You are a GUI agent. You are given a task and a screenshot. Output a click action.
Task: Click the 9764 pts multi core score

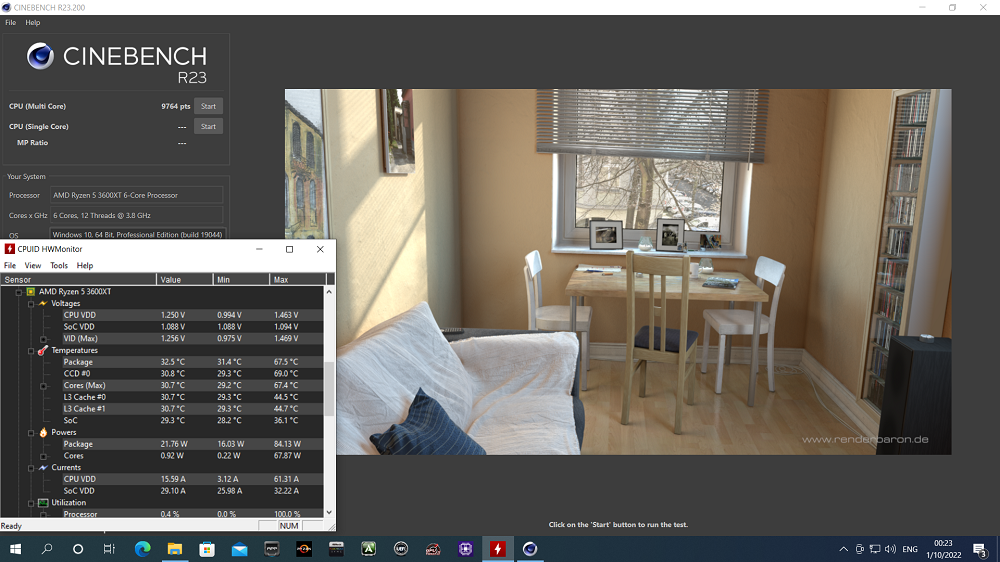pyautogui.click(x=175, y=107)
